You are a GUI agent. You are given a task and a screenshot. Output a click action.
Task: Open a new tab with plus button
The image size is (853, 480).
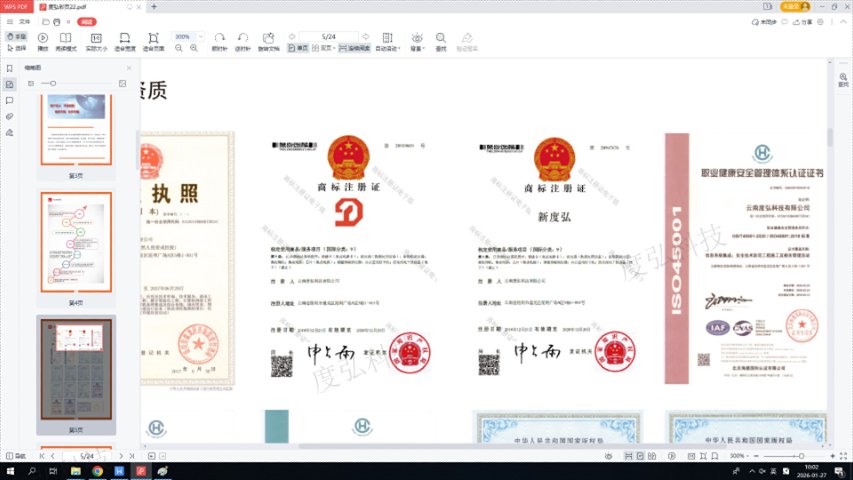pos(154,7)
